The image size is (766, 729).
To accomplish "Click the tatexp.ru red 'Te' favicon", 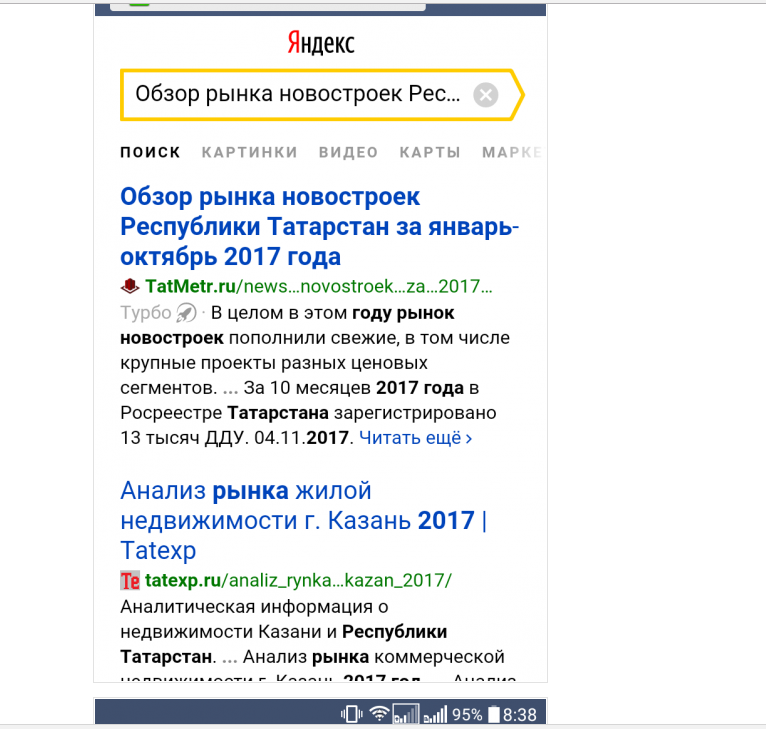I will click(x=130, y=580).
